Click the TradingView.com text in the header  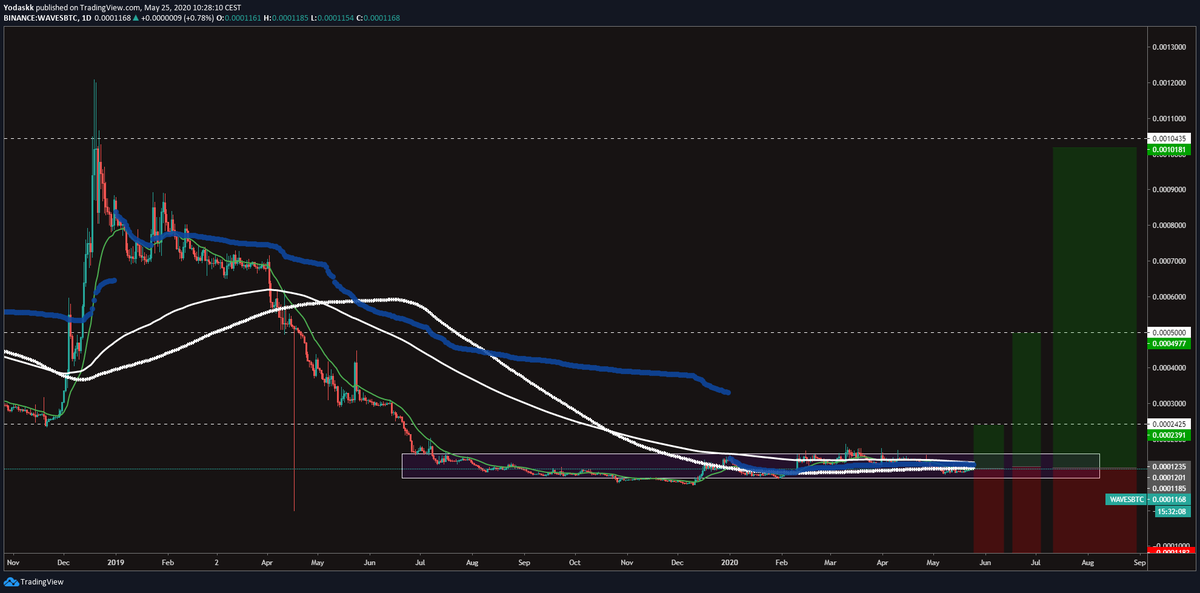pos(111,7)
